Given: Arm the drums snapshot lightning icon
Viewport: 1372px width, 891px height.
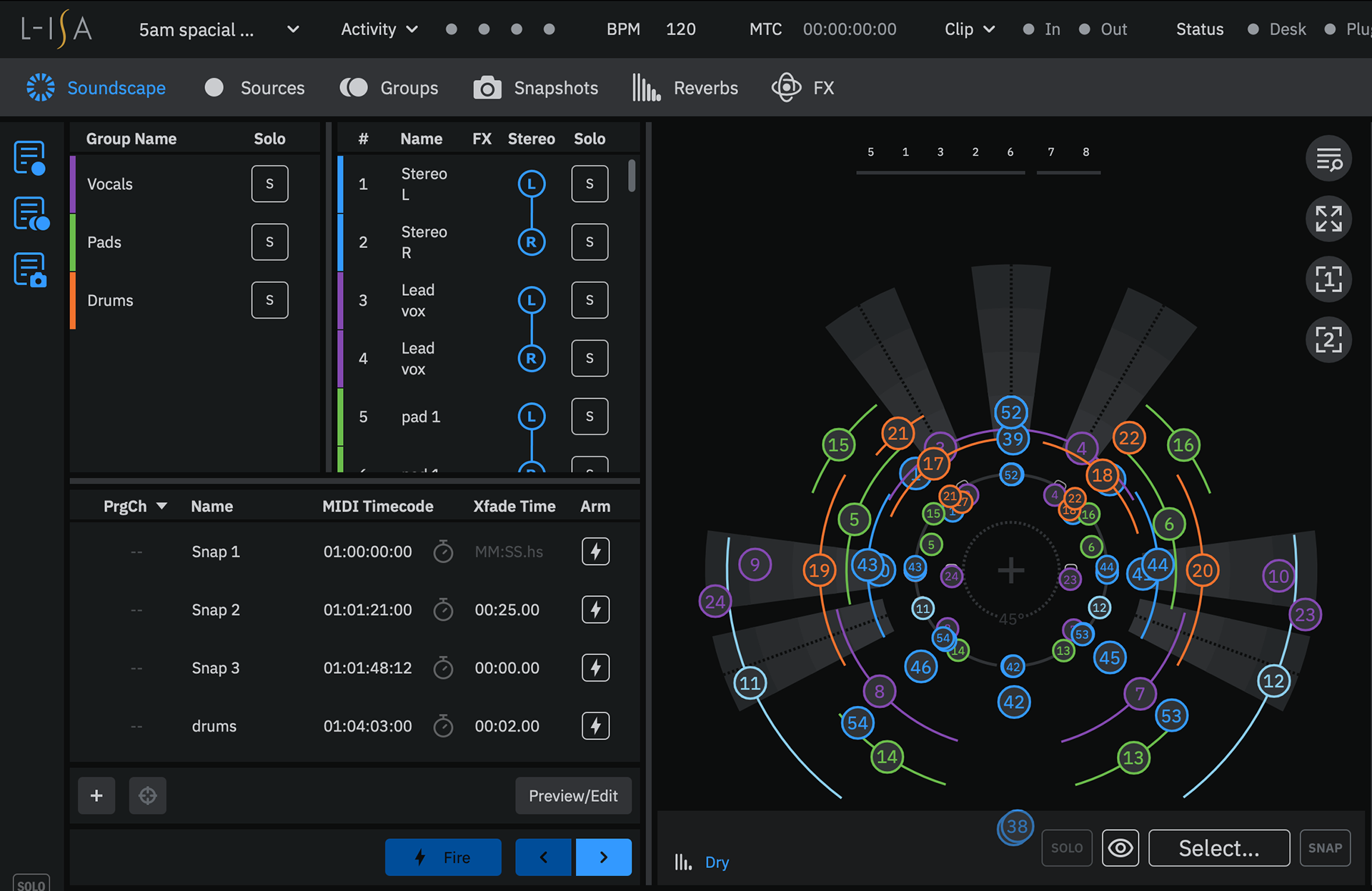Looking at the screenshot, I should [x=595, y=726].
